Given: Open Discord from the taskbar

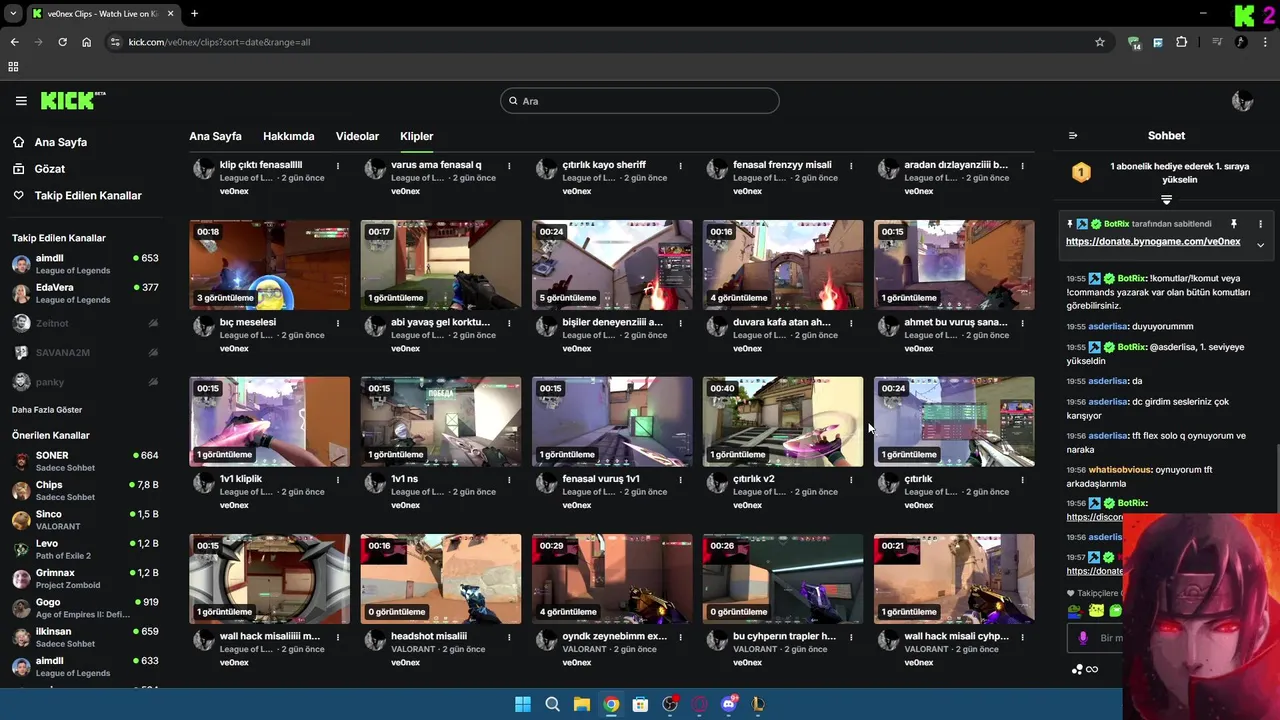Looking at the screenshot, I should coord(729,704).
